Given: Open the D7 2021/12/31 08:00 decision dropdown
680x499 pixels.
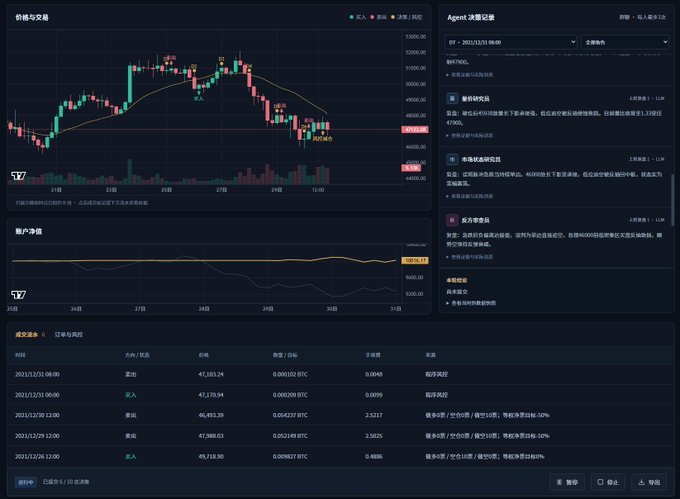Looking at the screenshot, I should (x=511, y=42).
